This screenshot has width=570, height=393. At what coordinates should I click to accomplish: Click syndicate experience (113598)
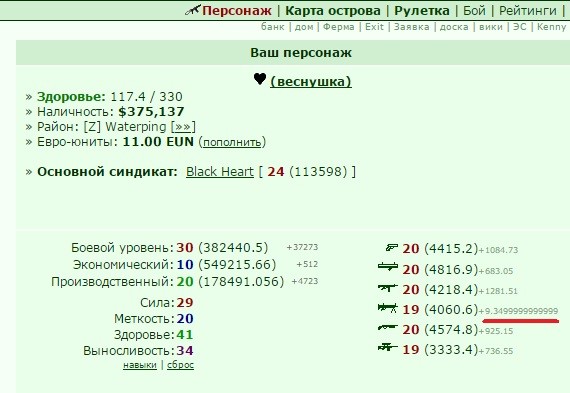318,172
